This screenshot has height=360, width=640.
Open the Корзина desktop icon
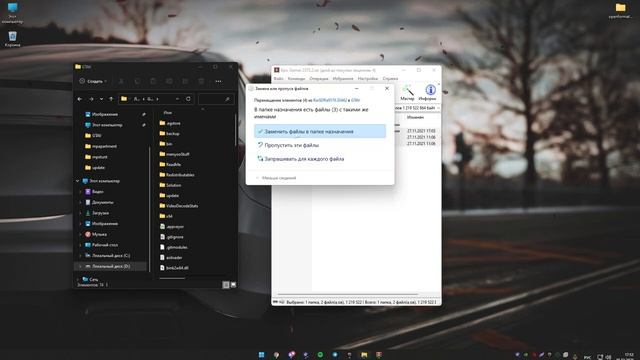(x=12, y=39)
